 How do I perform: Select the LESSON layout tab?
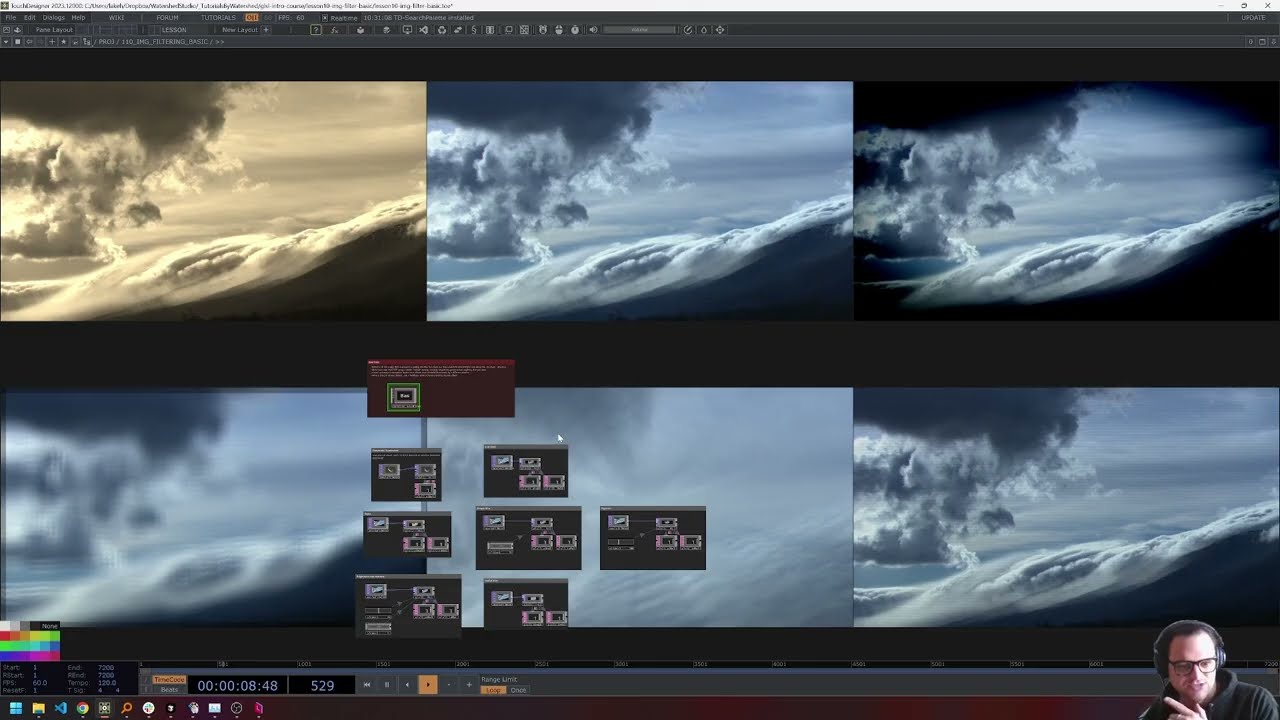click(173, 29)
